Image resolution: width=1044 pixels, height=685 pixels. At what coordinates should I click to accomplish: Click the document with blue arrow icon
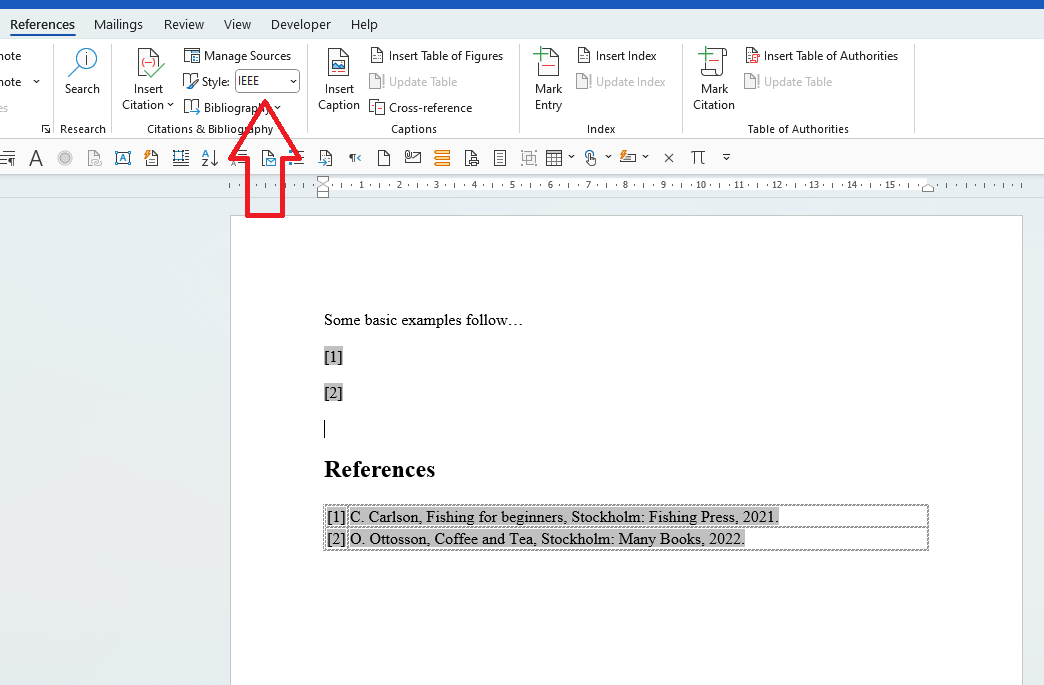[x=326, y=158]
